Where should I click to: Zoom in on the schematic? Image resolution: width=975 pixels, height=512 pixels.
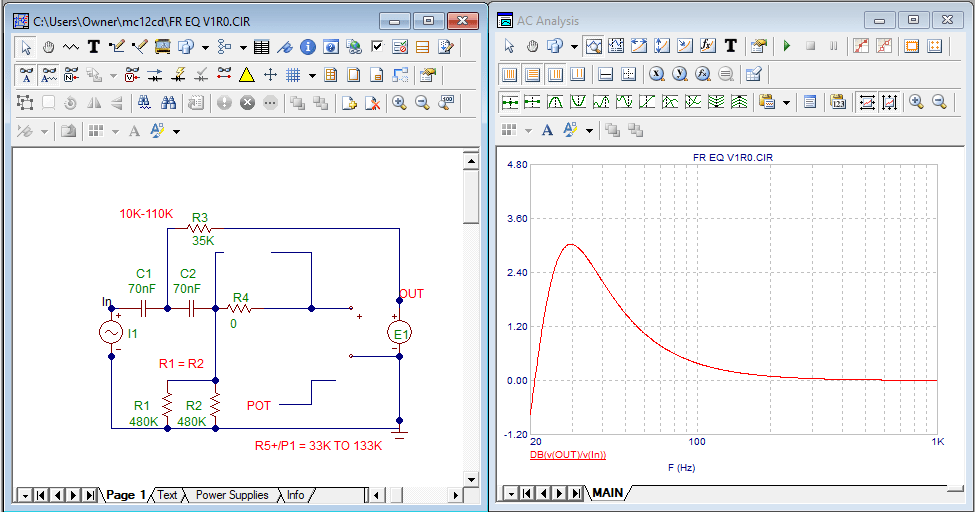click(399, 103)
